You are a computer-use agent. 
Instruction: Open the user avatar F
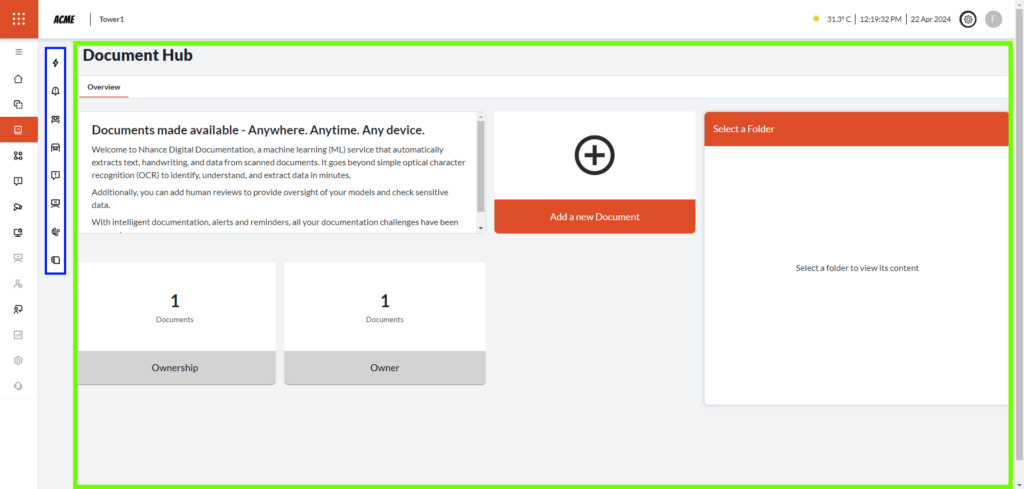click(x=993, y=19)
